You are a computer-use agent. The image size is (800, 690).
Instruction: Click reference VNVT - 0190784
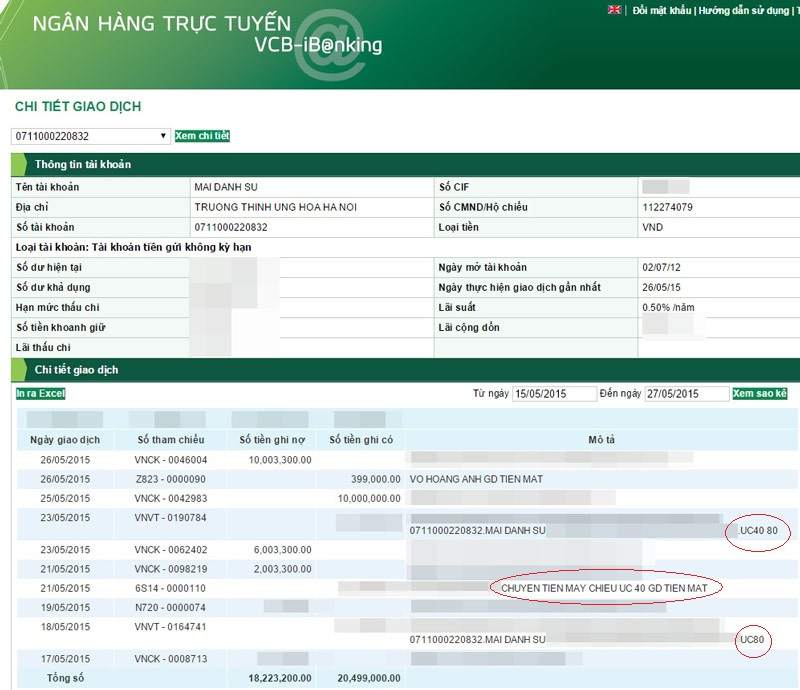(171, 518)
